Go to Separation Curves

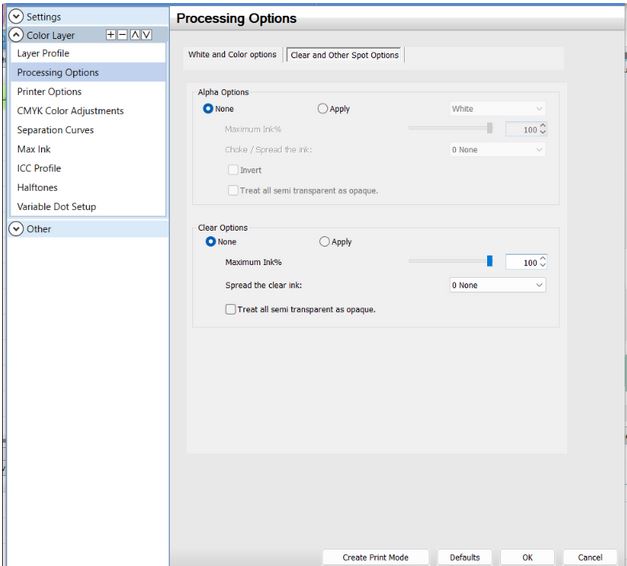click(x=88, y=130)
